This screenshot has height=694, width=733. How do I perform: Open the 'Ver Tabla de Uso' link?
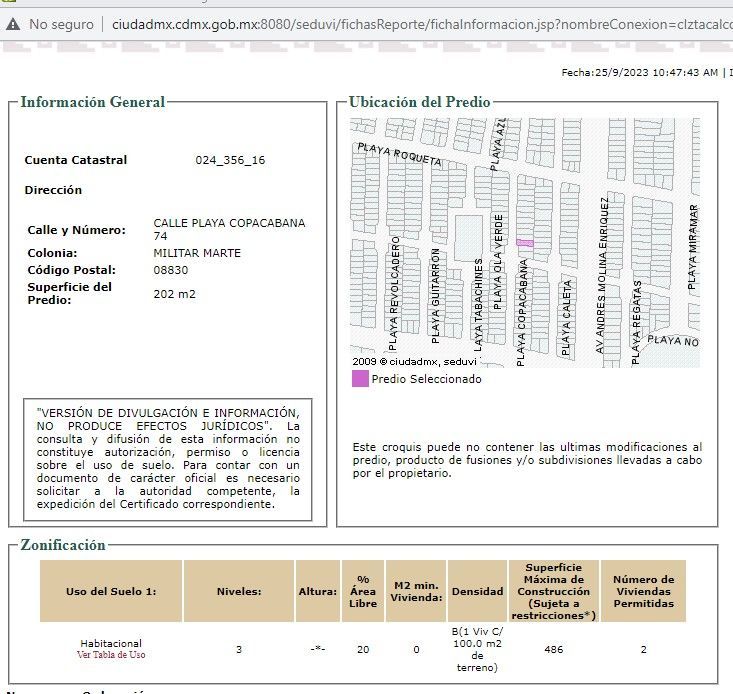pos(111,655)
